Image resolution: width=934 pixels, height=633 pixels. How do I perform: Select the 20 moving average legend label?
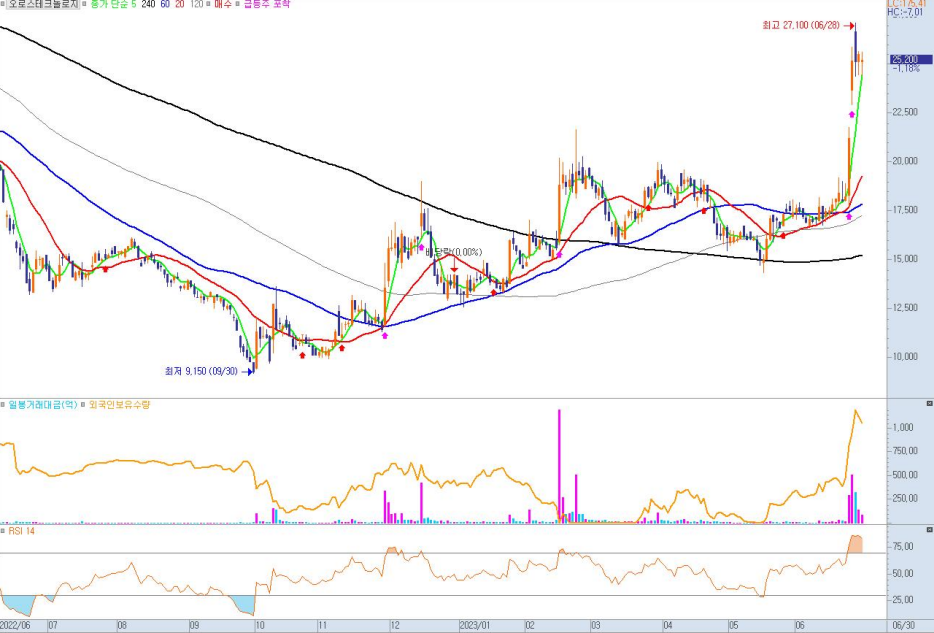[179, 4]
